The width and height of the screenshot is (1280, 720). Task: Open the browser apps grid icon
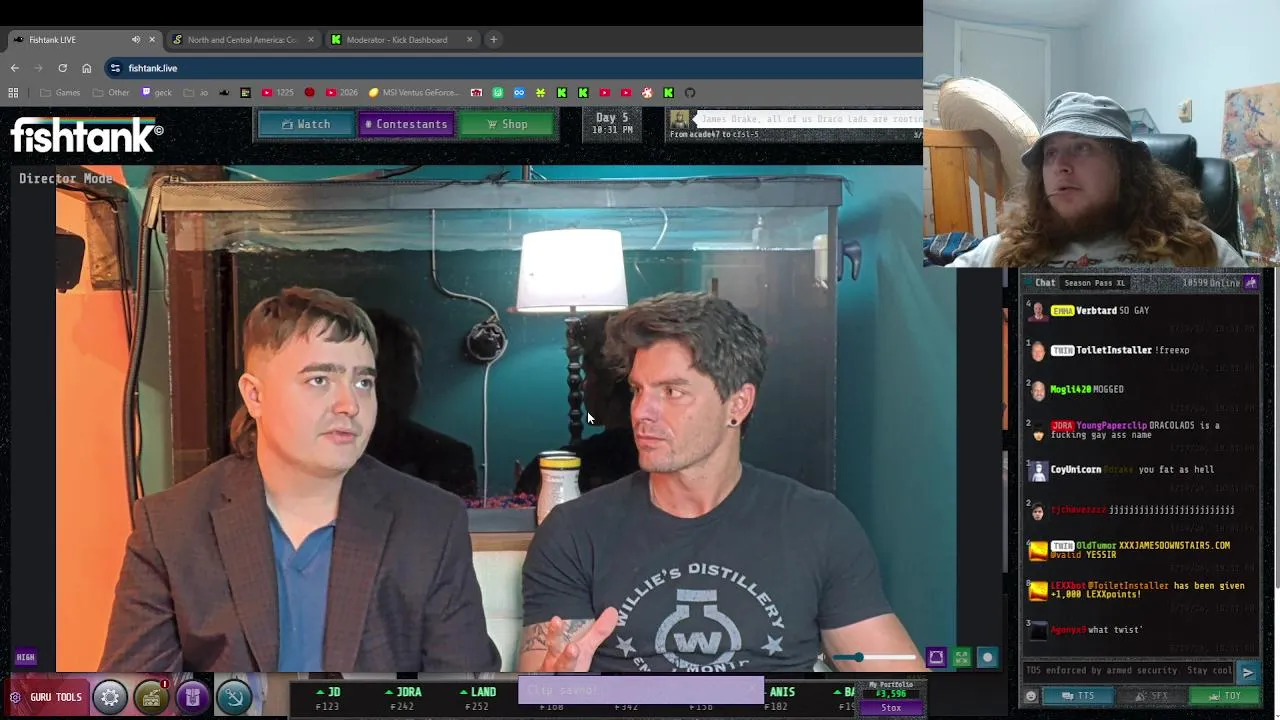13,93
